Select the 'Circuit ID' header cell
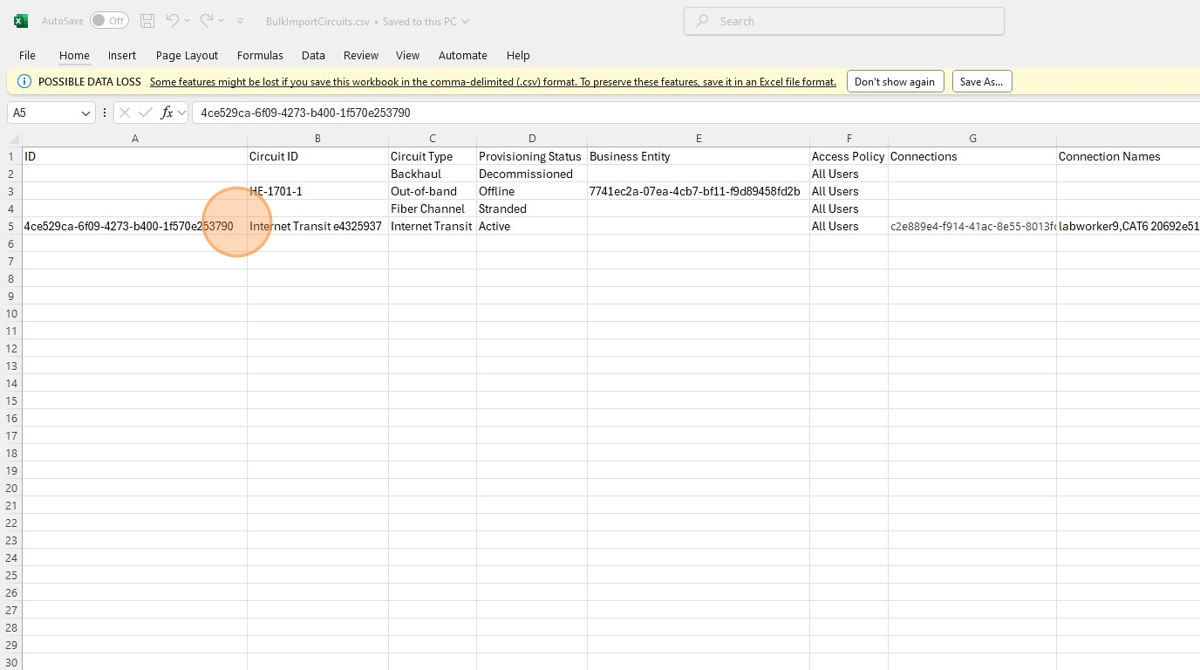 pyautogui.click(x=318, y=156)
